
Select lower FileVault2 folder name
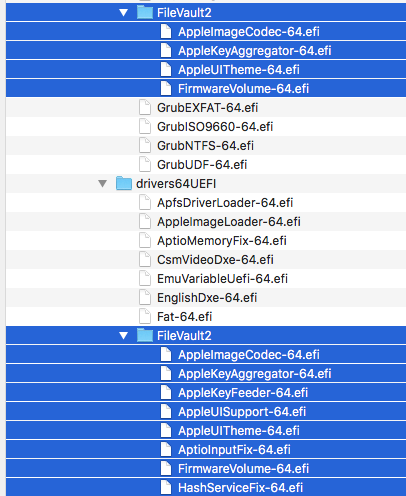[x=184, y=336]
